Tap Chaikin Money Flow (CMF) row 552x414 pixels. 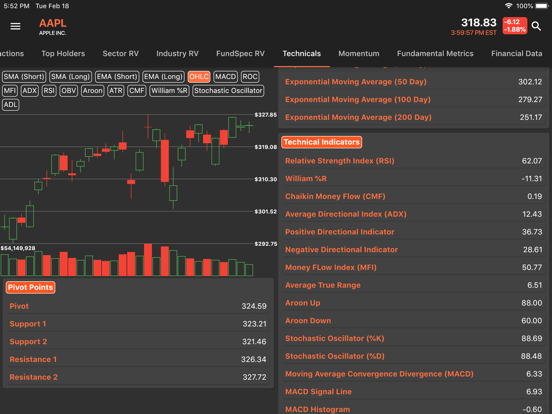coord(414,196)
